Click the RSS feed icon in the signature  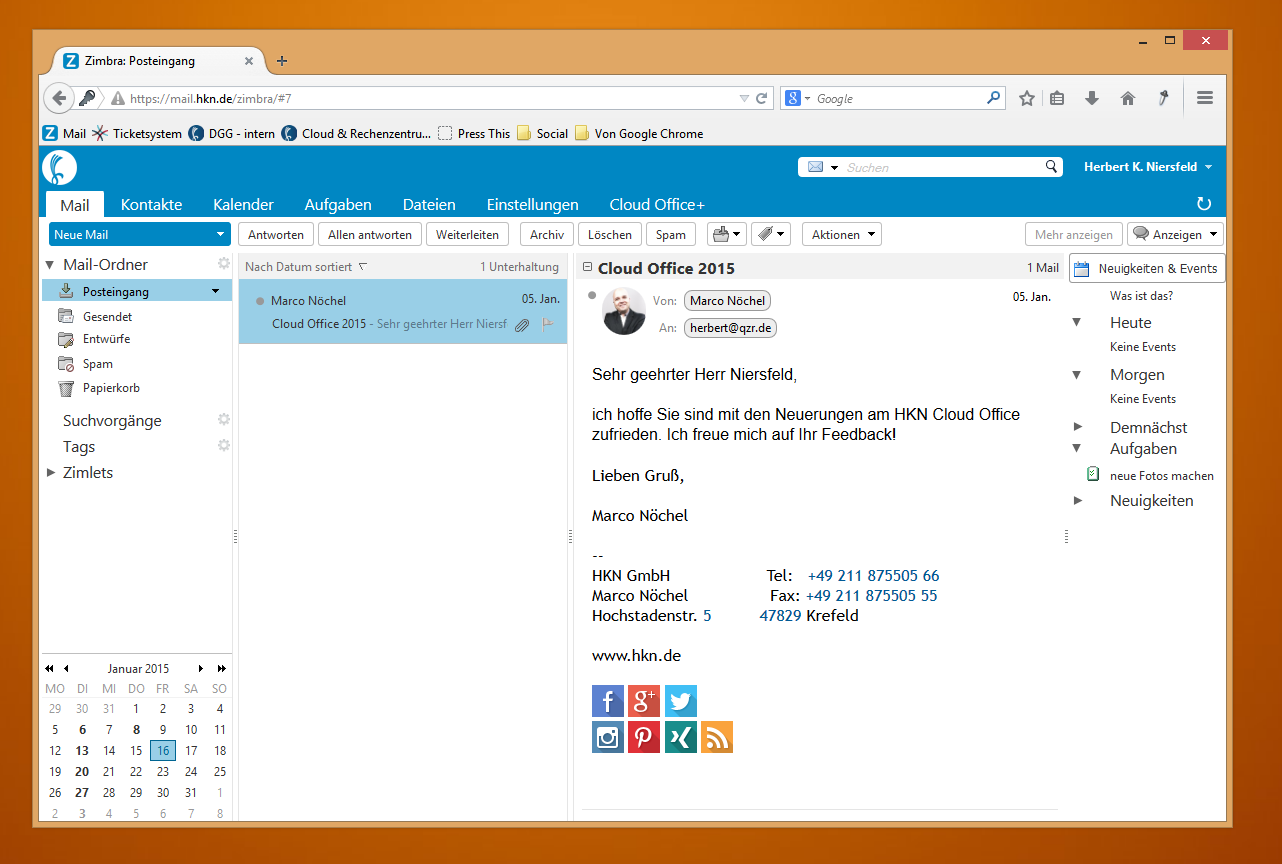click(x=717, y=737)
